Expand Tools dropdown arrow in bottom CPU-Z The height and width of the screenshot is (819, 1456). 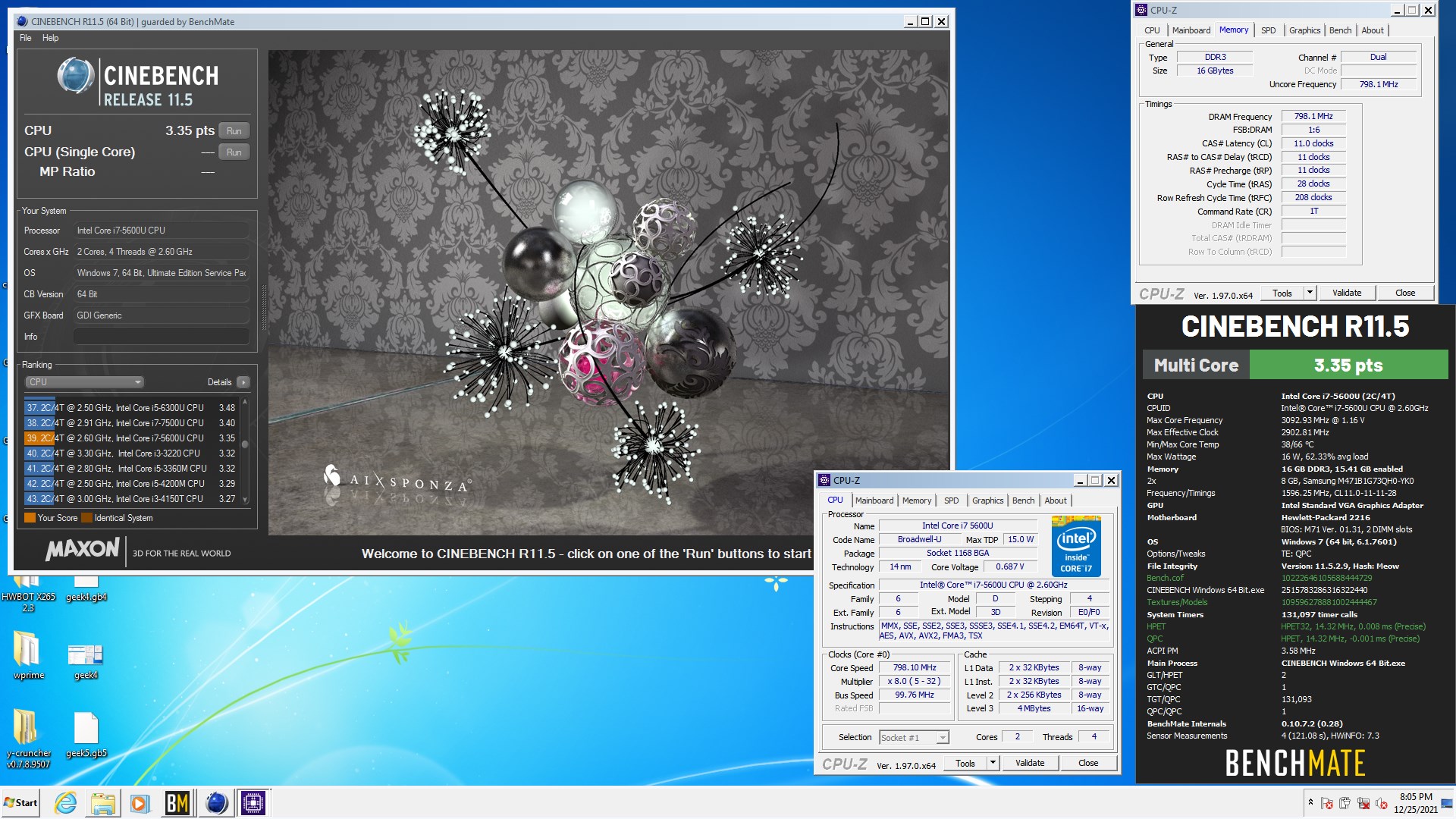point(993,764)
